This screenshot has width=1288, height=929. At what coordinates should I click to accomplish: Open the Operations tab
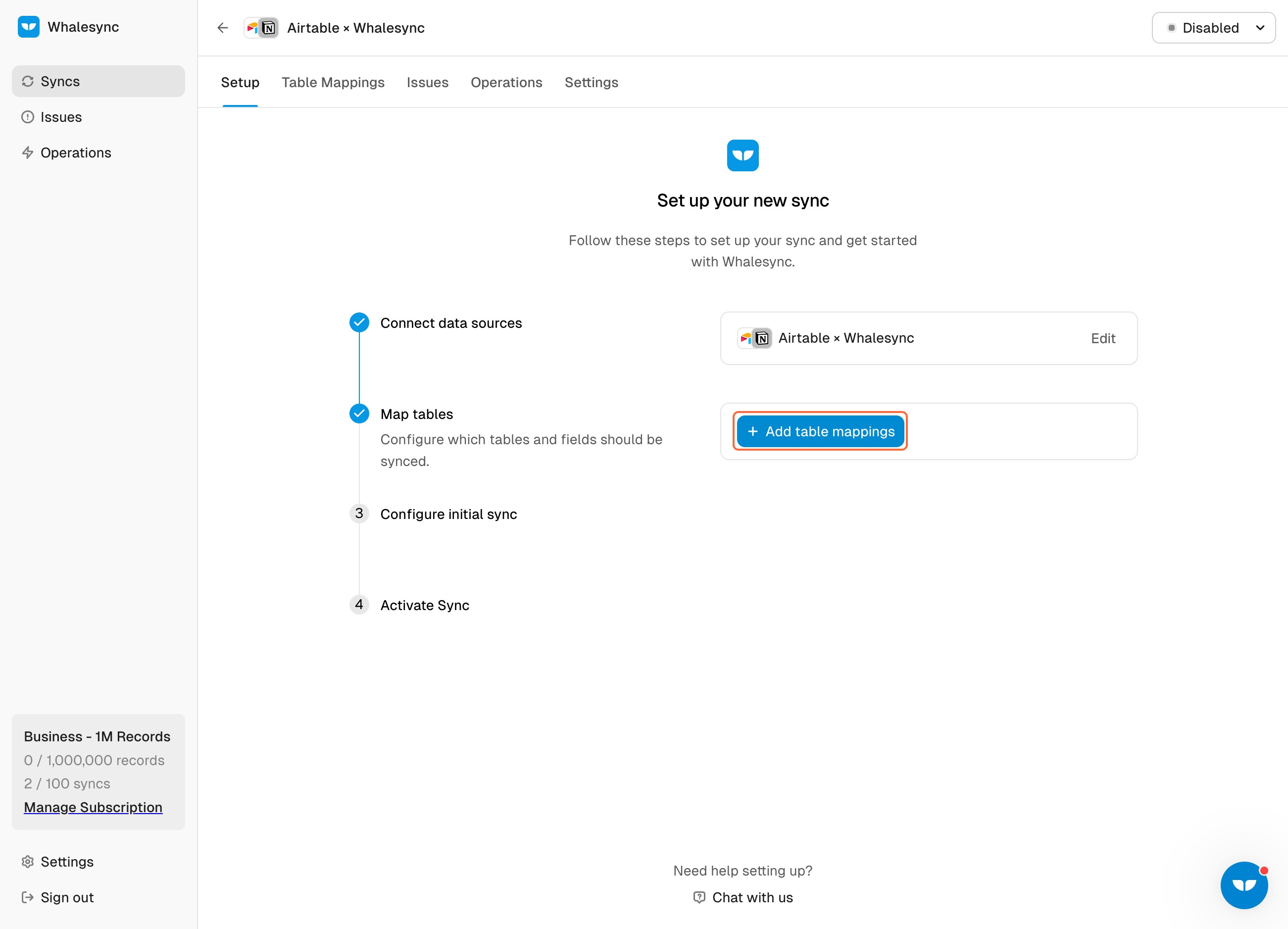tap(506, 82)
